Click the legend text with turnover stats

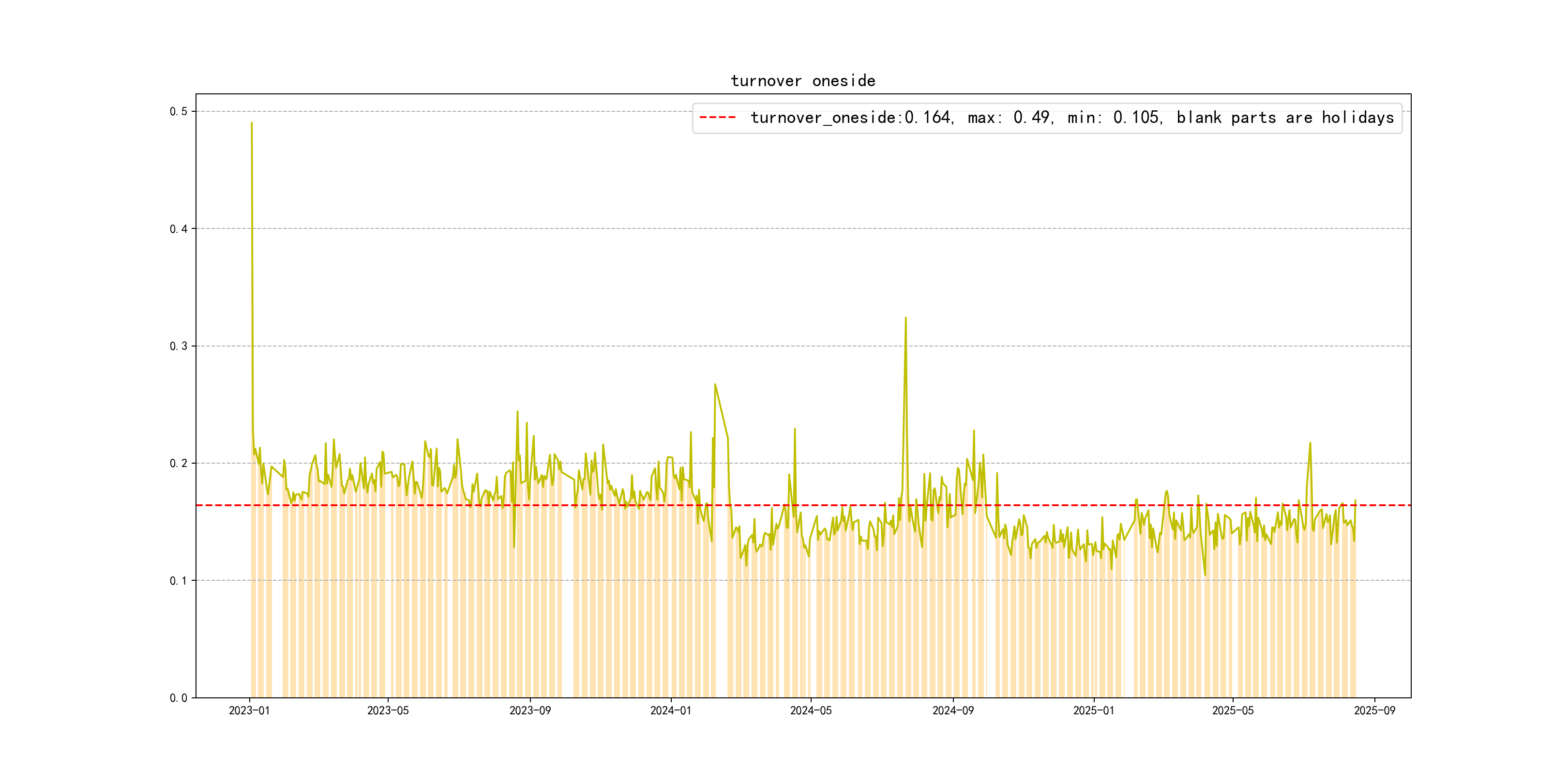(1071, 118)
